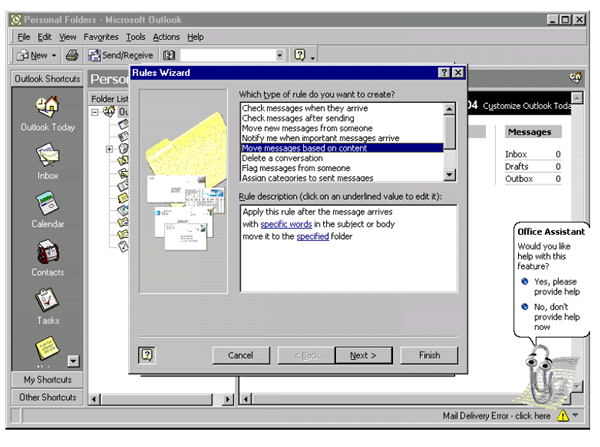Screen dimensions: 600x447
Task: Click the question mark in Rules Wizard title bar
Action: click(x=444, y=73)
